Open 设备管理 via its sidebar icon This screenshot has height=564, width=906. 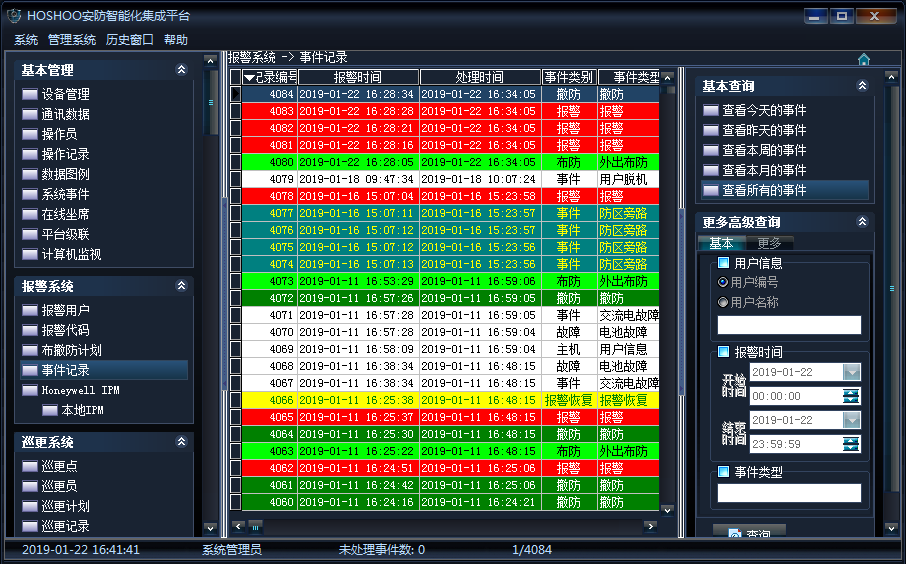(x=30, y=94)
